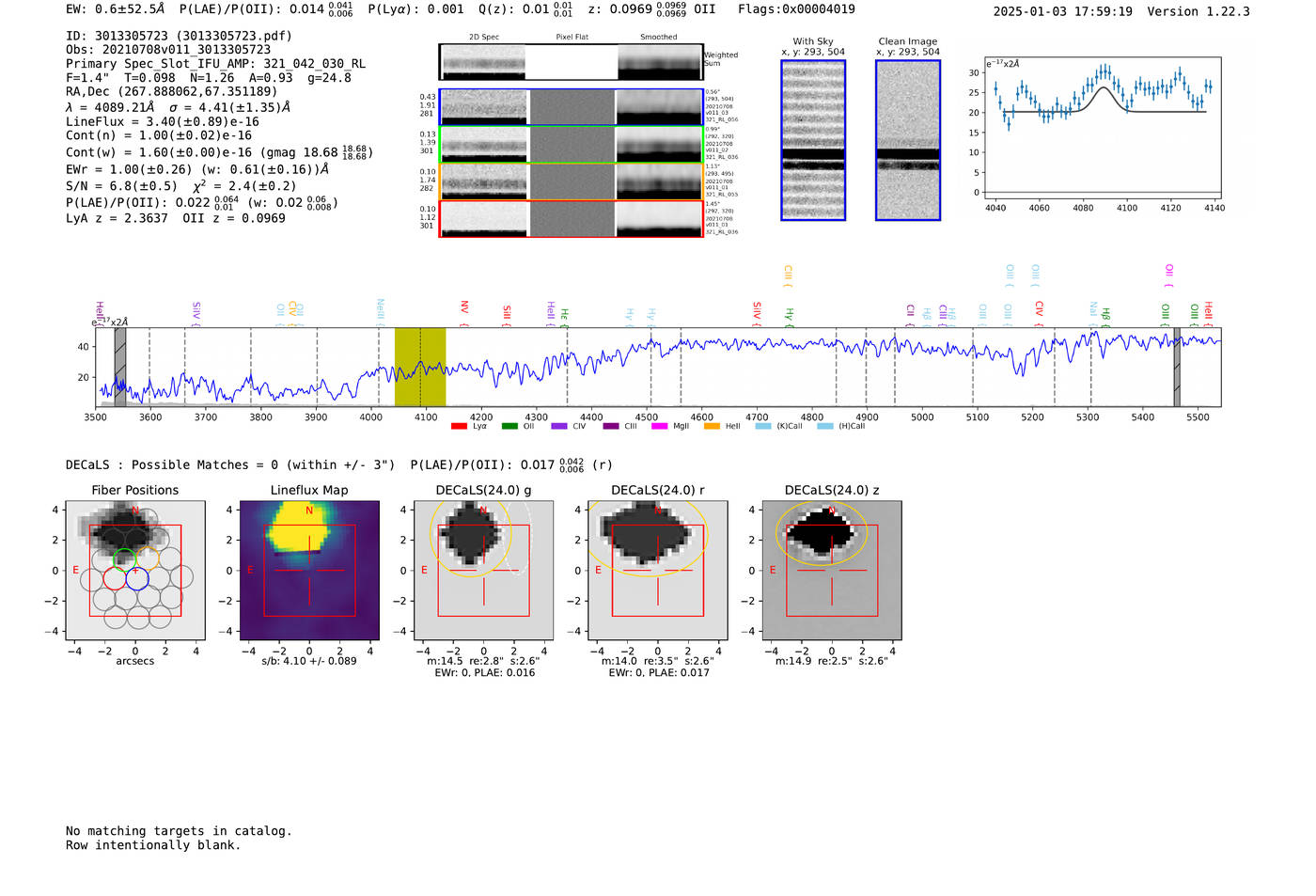Click the 'Row intentionally blank.' text
Screen dimensions: 1316x896
tap(153, 845)
